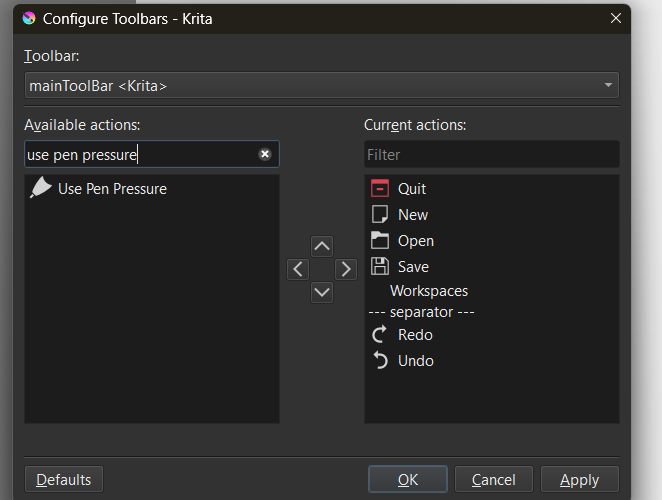Move selected action down
The image size is (662, 500).
[x=322, y=292]
